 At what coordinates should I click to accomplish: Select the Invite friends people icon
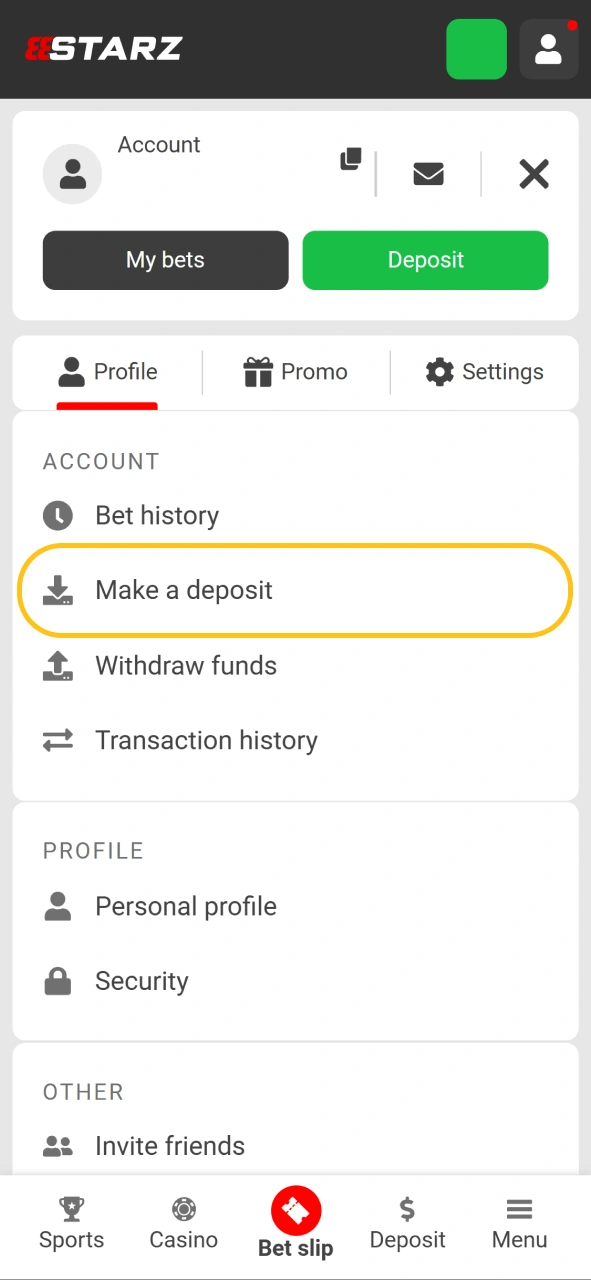click(x=57, y=1145)
